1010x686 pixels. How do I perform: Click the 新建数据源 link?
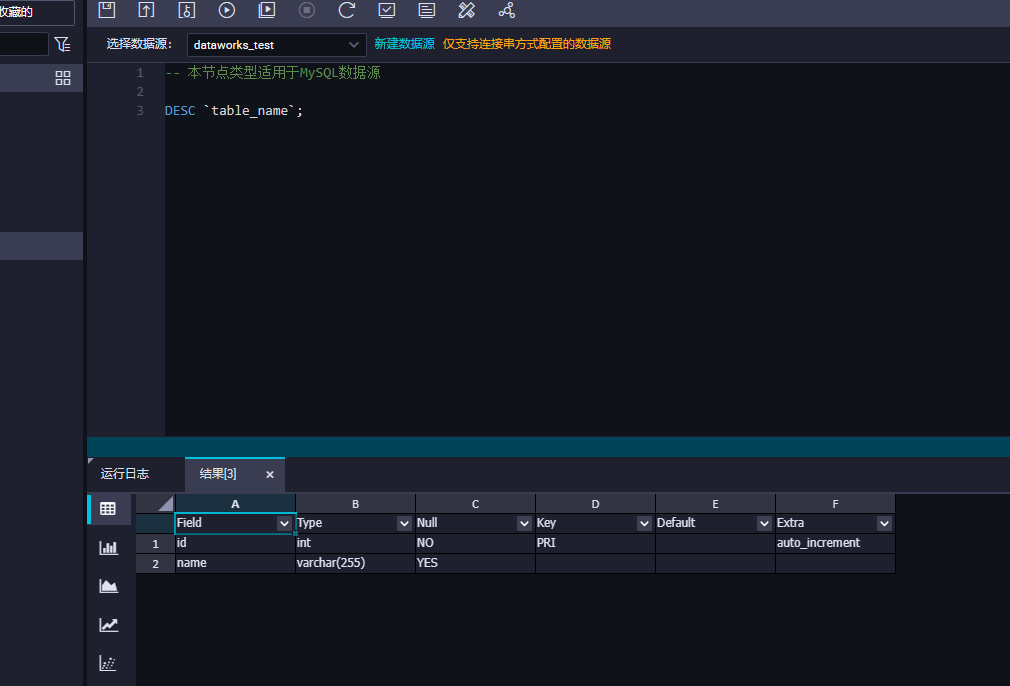[x=405, y=44]
